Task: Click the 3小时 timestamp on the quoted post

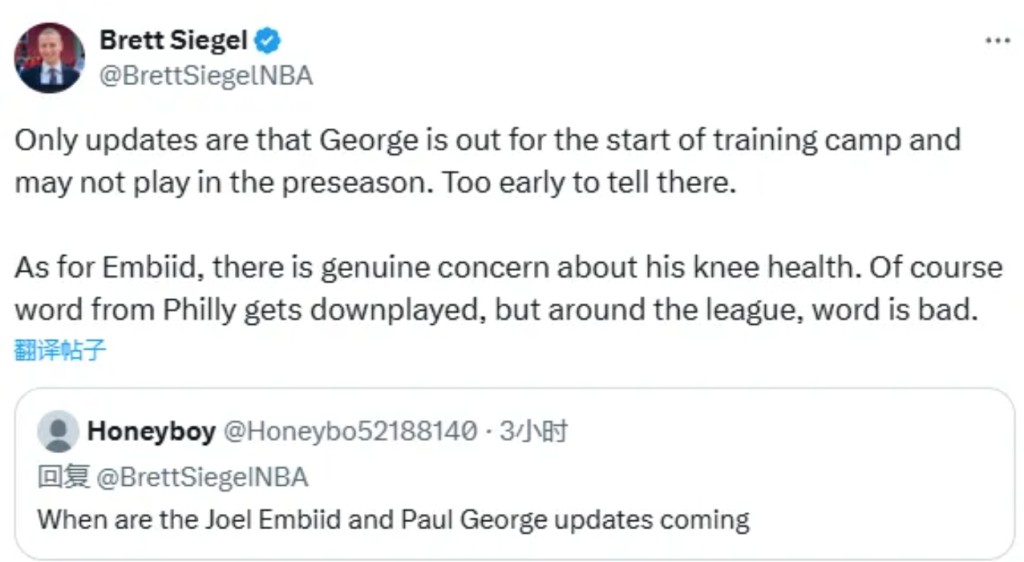Action: pos(533,432)
